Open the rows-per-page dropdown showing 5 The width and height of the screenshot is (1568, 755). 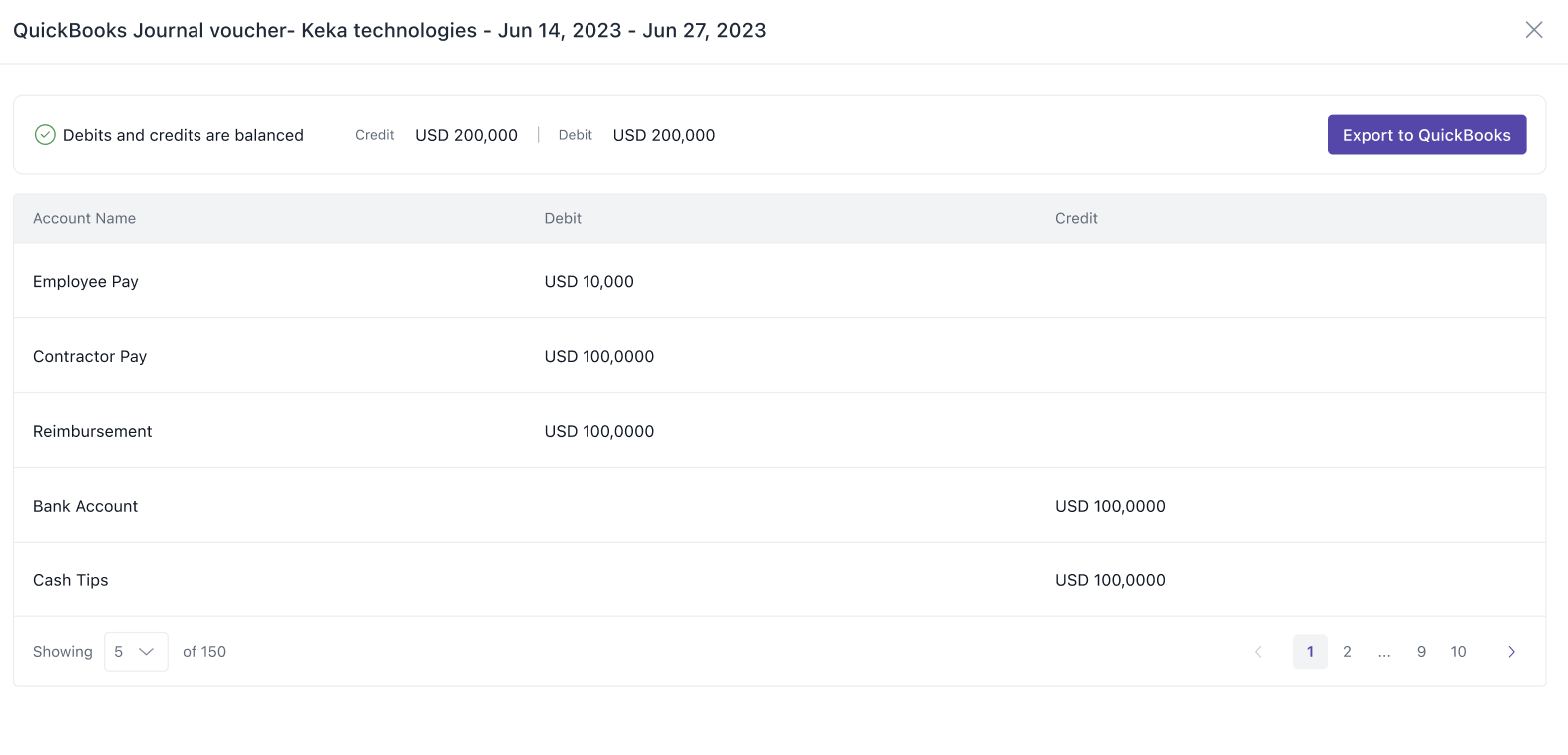coord(136,652)
